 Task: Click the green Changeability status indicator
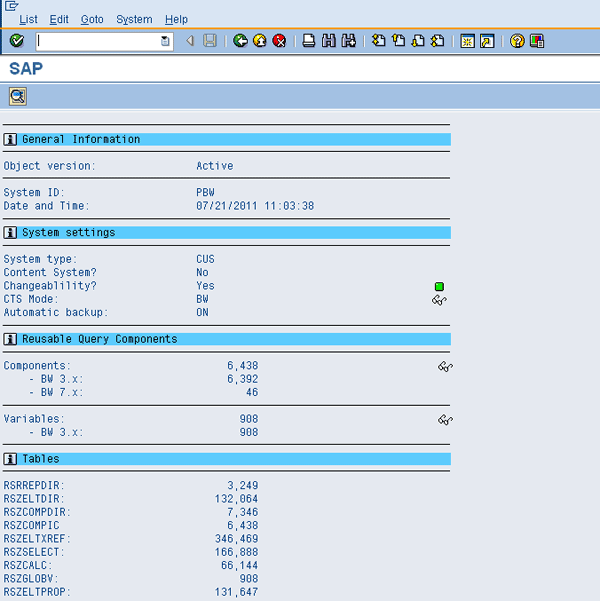coord(439,287)
